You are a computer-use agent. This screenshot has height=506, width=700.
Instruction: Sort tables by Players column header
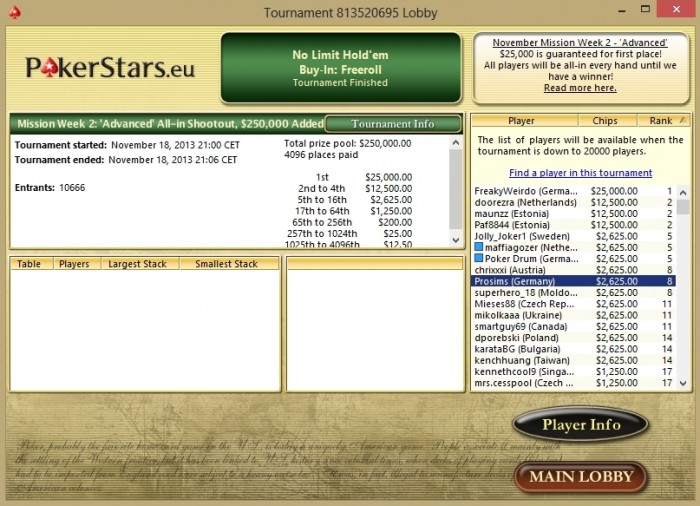[x=77, y=264]
